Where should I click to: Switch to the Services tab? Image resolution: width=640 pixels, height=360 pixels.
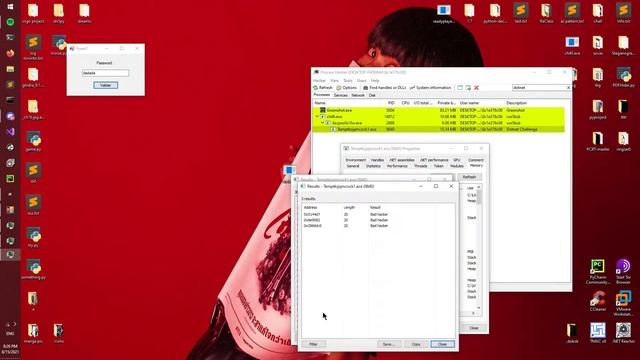pos(340,95)
